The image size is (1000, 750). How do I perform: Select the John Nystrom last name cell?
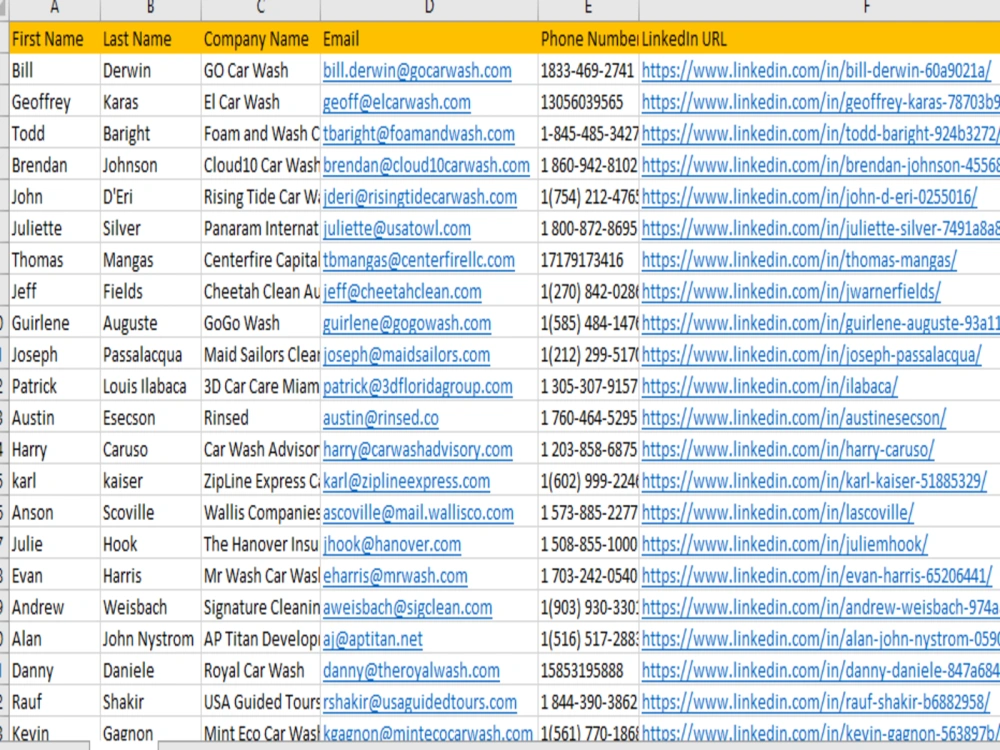click(151, 639)
